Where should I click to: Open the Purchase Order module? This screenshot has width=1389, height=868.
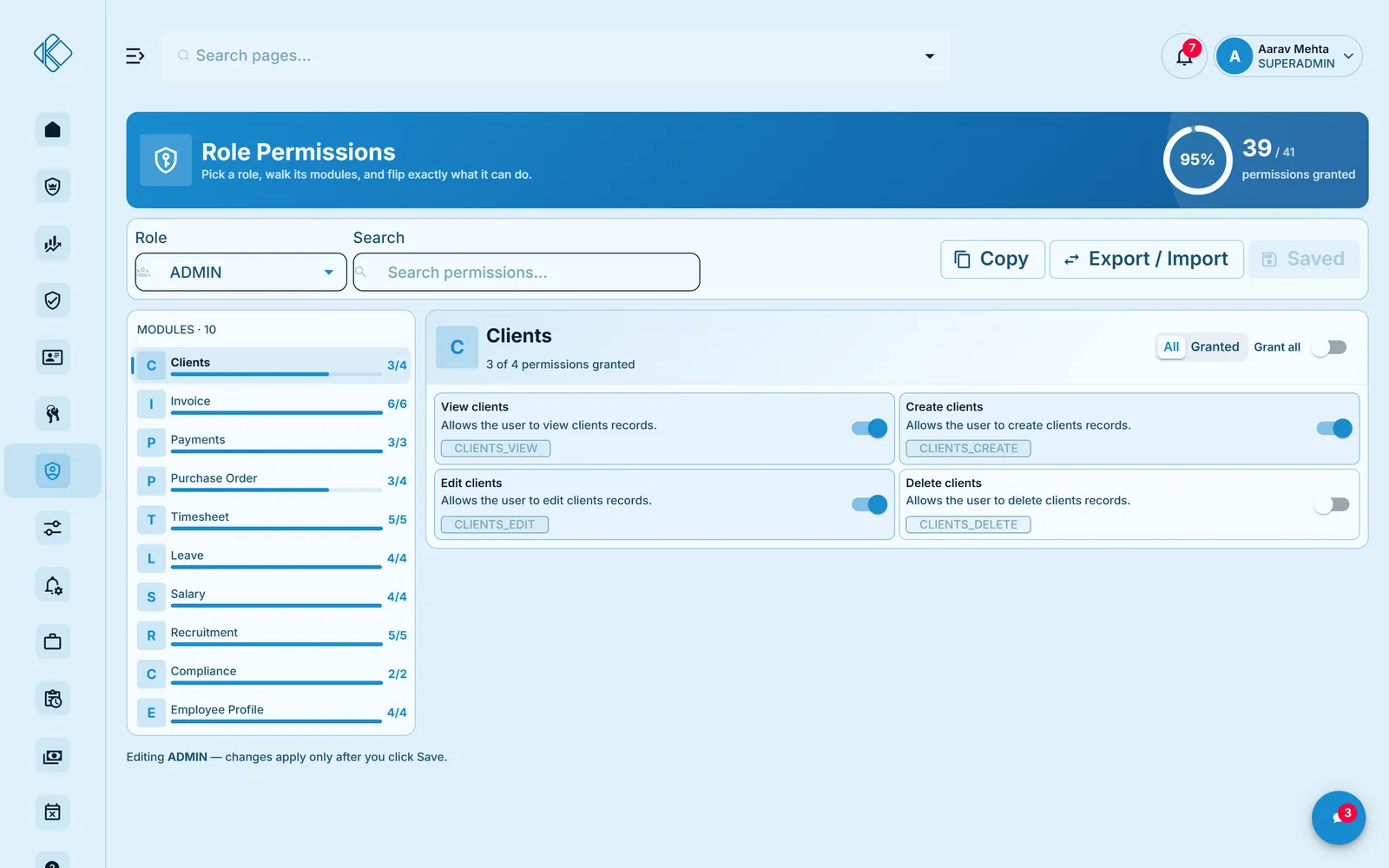[271, 481]
